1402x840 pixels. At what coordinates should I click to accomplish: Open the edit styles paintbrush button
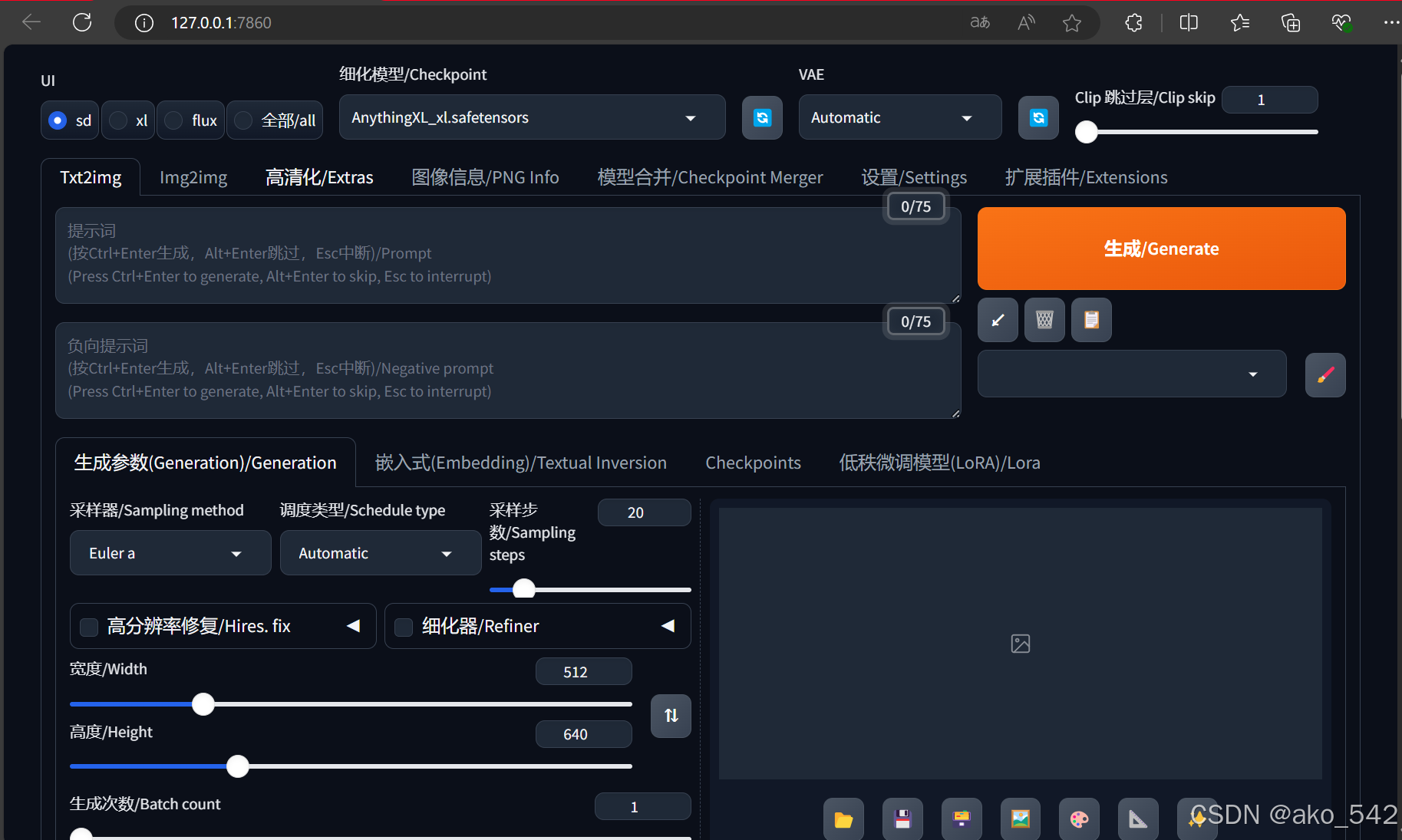[1325, 375]
